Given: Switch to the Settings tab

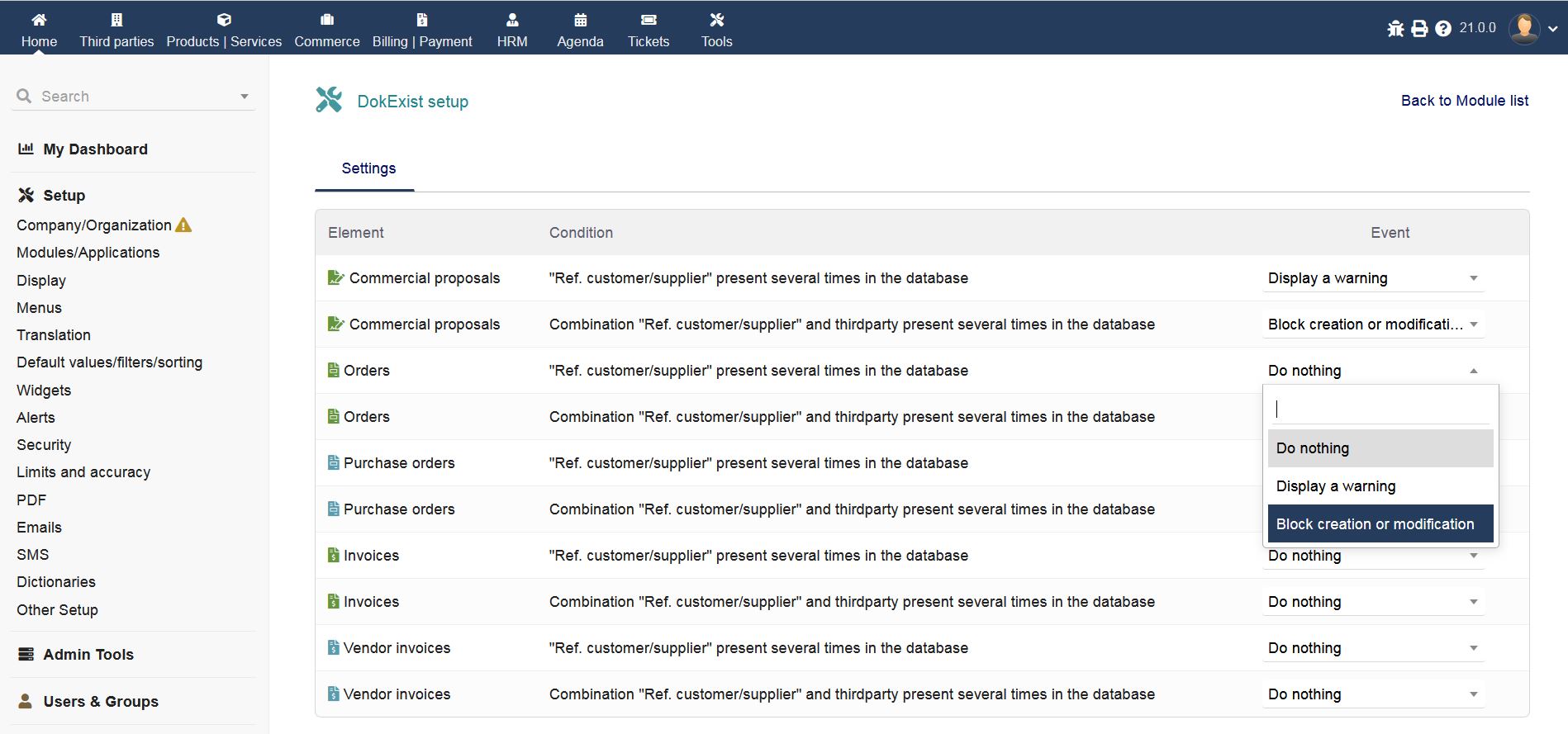Looking at the screenshot, I should (368, 168).
